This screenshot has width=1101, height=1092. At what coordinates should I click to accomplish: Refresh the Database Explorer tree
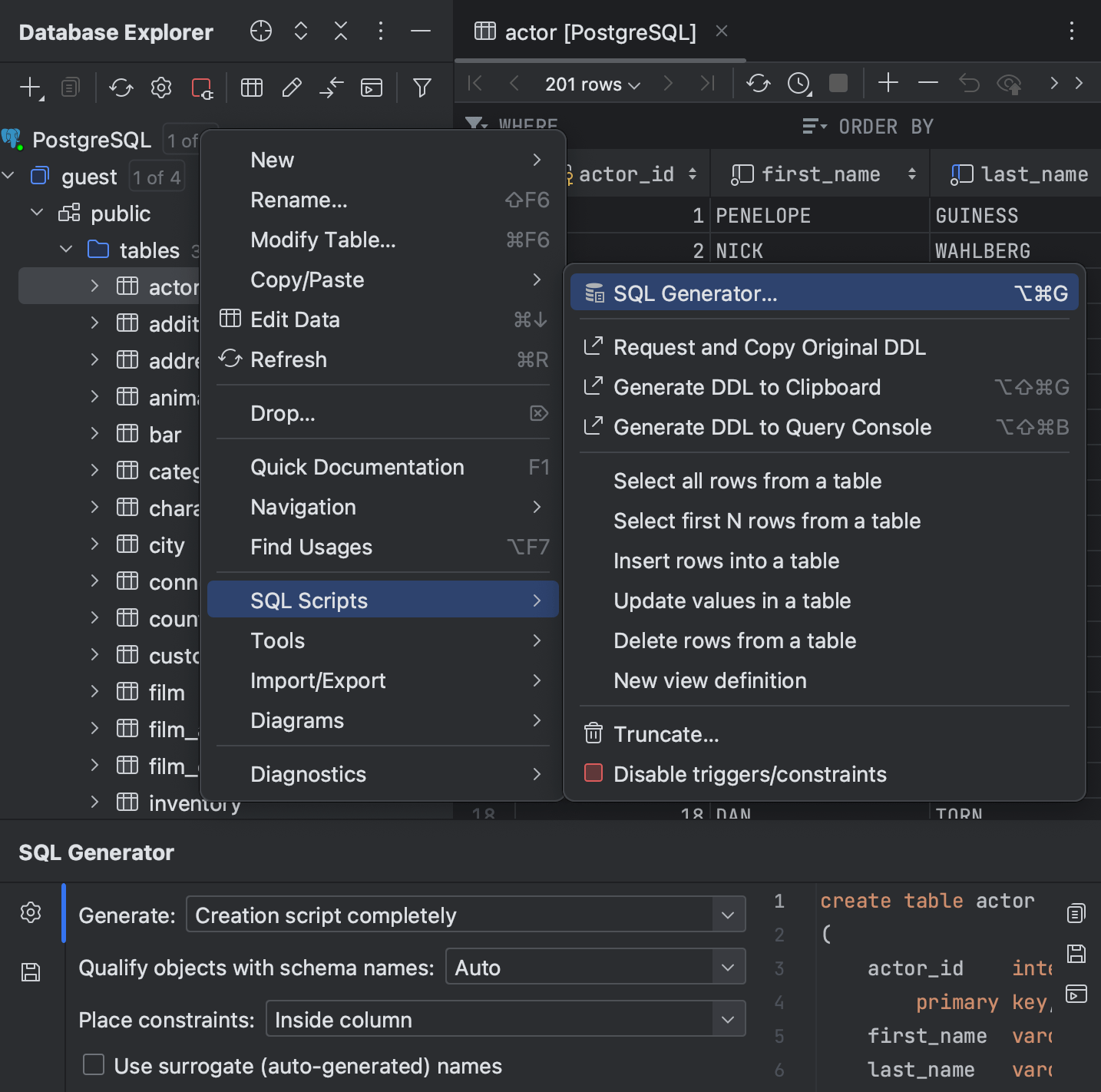pos(121,88)
